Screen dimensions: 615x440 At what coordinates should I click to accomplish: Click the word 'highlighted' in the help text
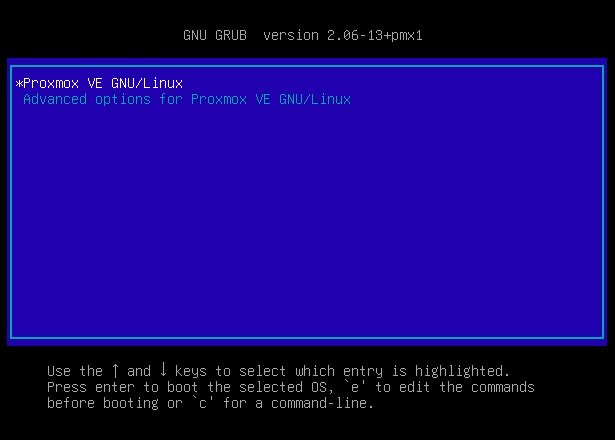point(459,371)
